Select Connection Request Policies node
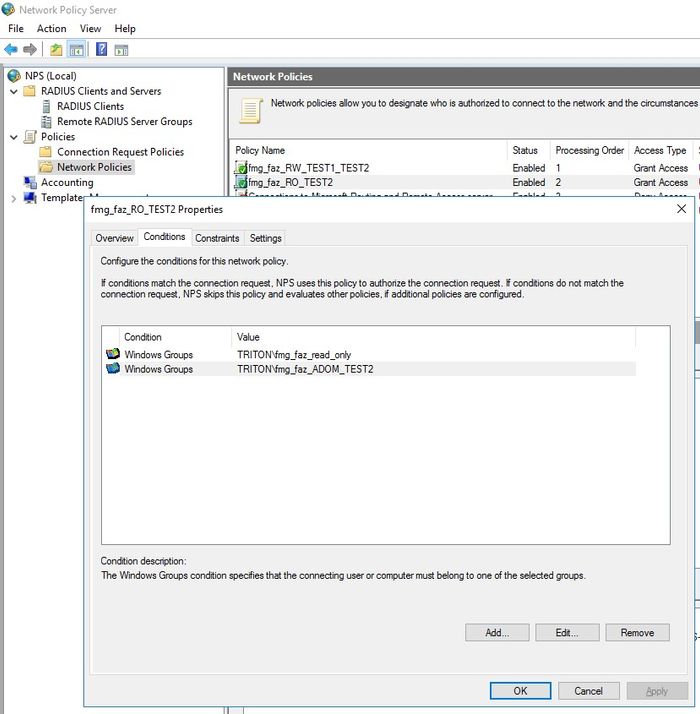Viewport: 700px width, 714px height. click(120, 152)
